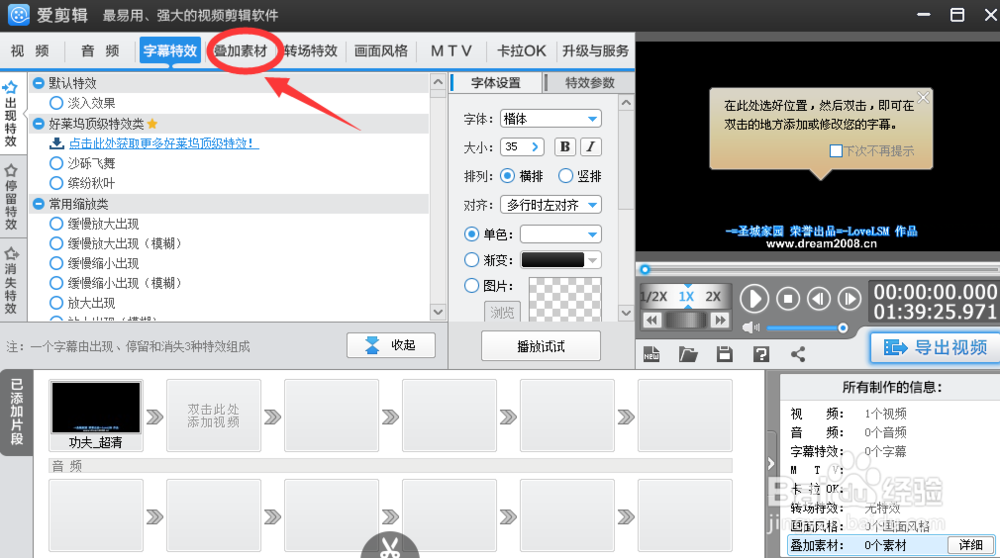
Task: Open the 音频 tab
Action: coord(100,51)
